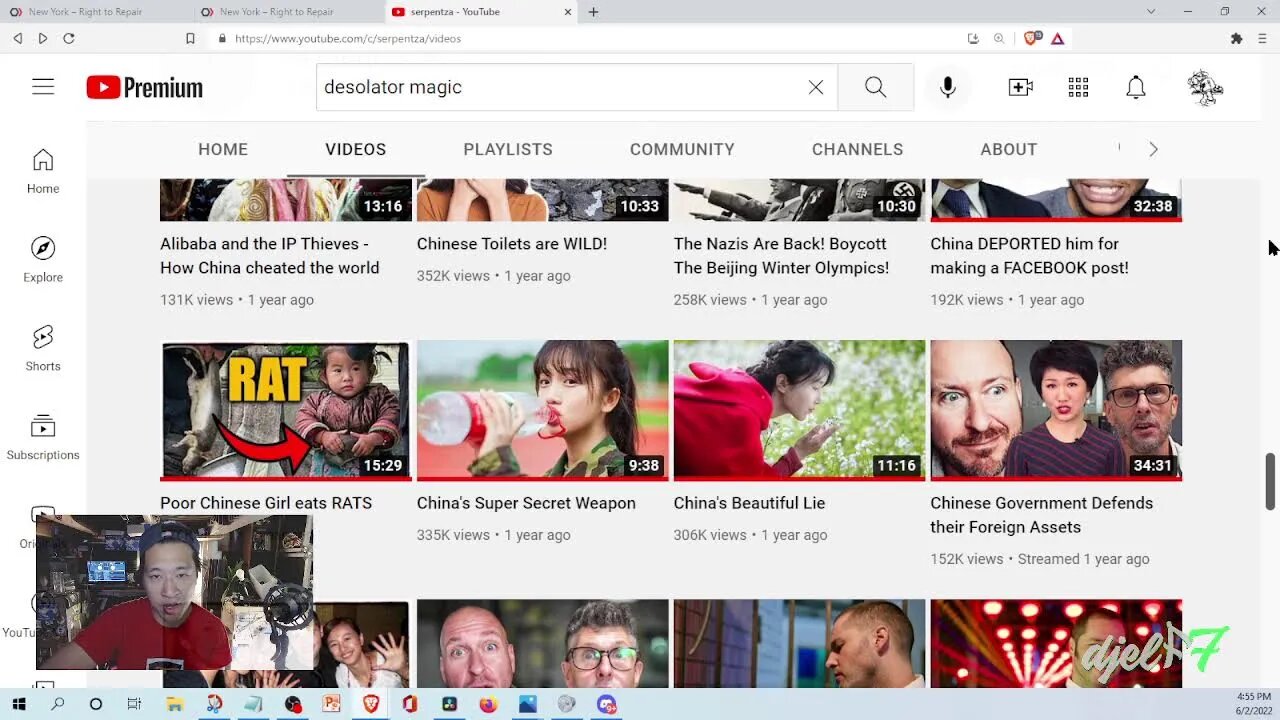The image size is (1280, 720).
Task: Open Task View on the taskbar
Action: click(134, 704)
